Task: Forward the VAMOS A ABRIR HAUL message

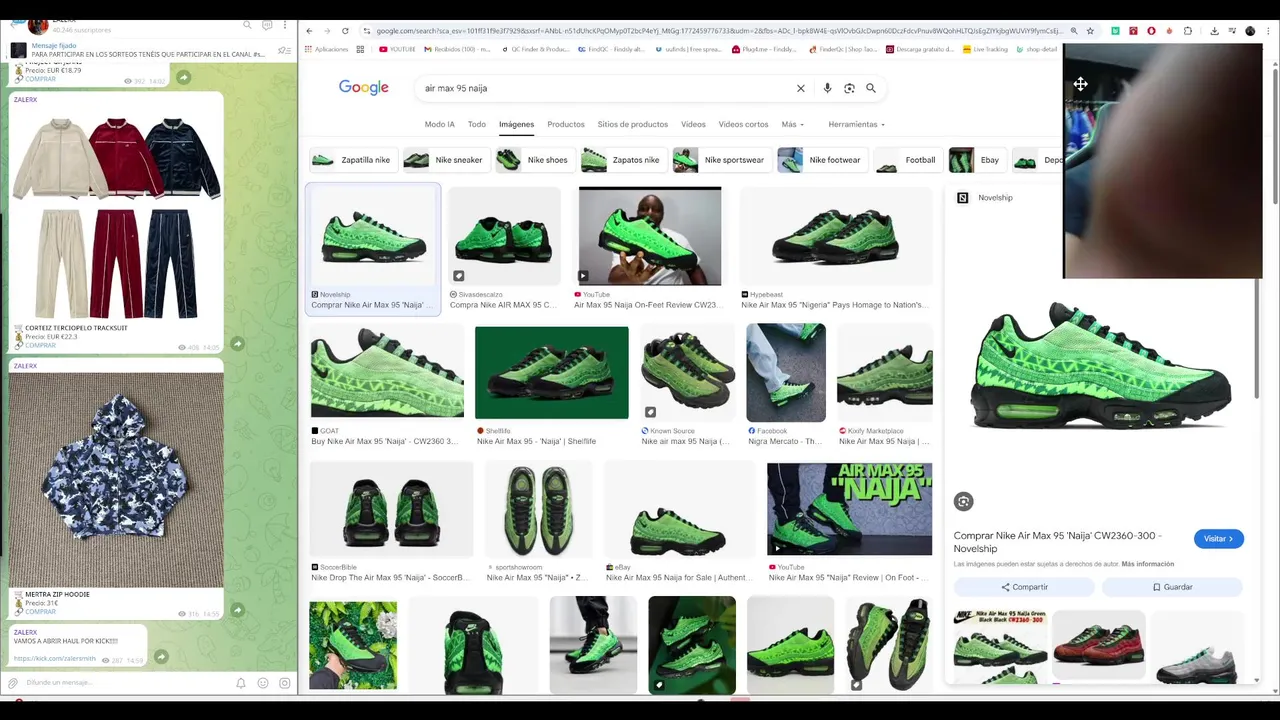Action: [x=161, y=657]
